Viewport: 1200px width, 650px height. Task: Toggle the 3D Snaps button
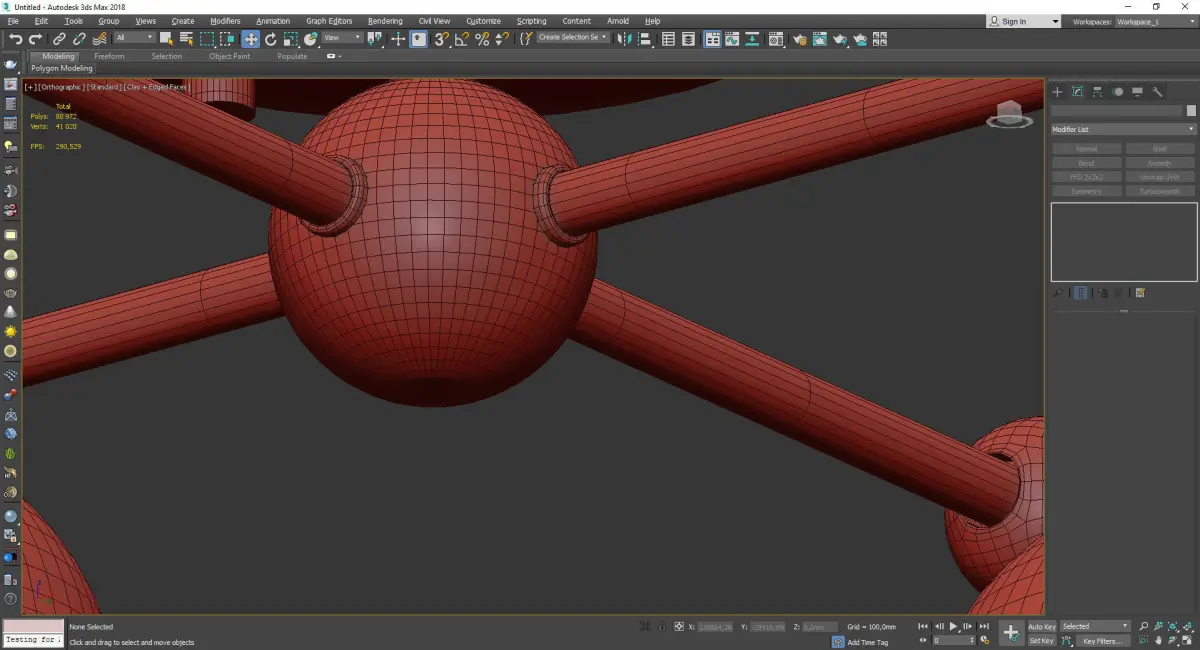pos(441,39)
